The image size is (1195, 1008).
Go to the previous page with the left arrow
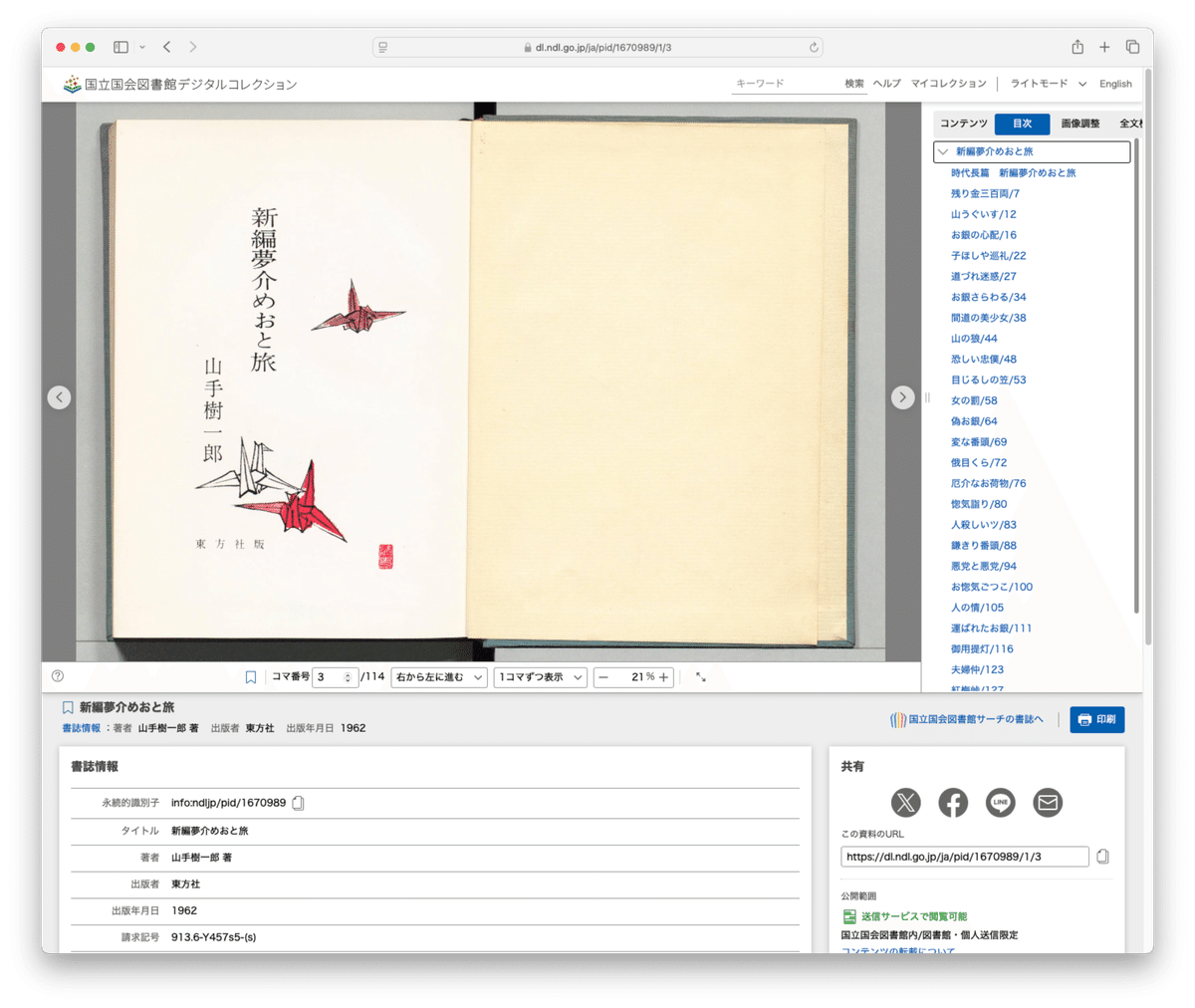[59, 396]
